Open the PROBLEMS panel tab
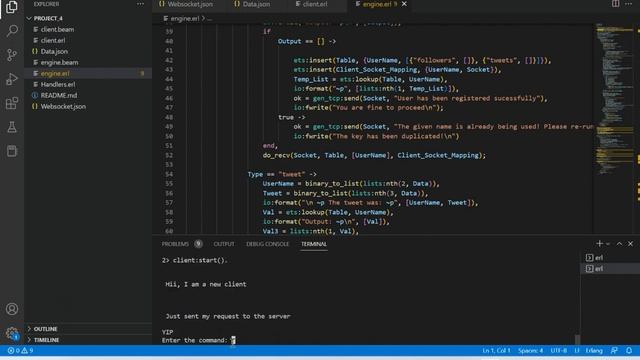The height and width of the screenshot is (360, 640). 175,244
